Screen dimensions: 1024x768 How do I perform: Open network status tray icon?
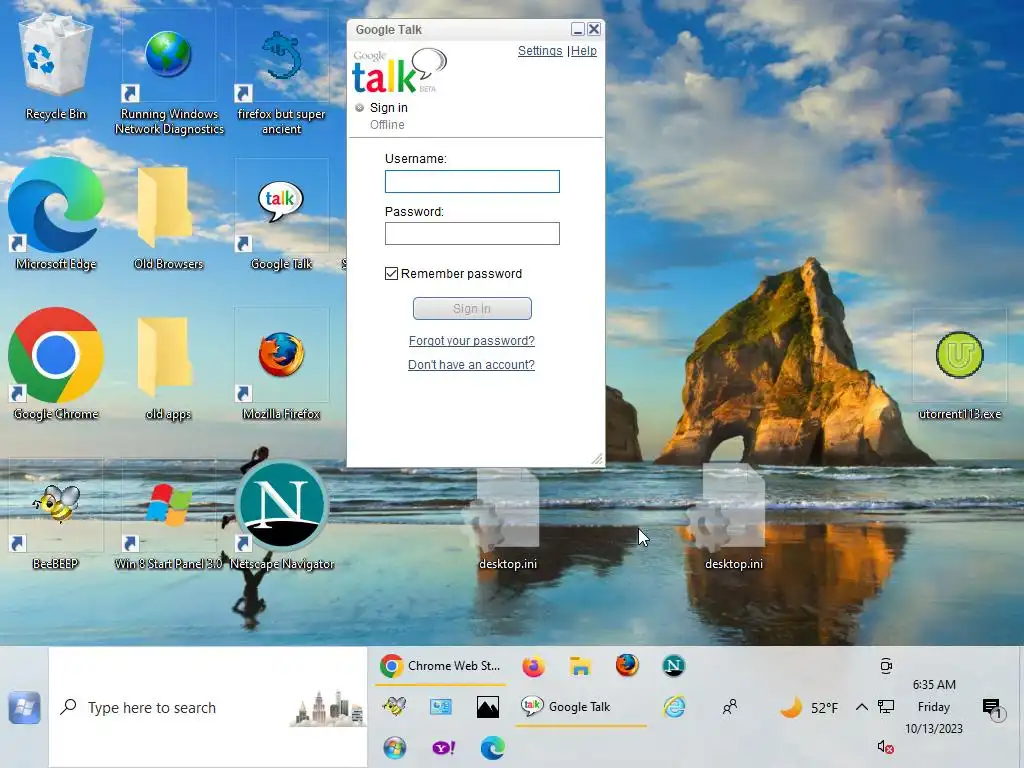(886, 706)
